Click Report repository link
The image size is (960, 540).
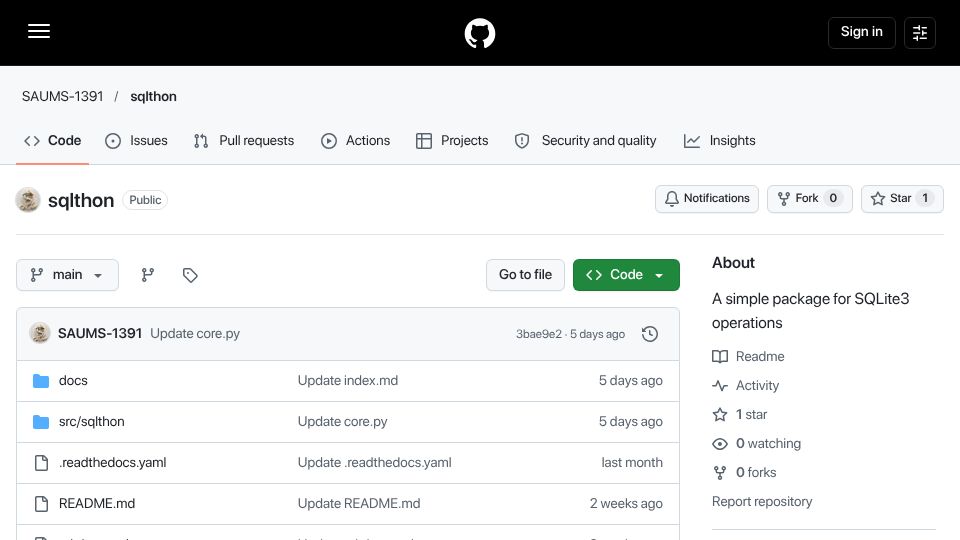[762, 502]
